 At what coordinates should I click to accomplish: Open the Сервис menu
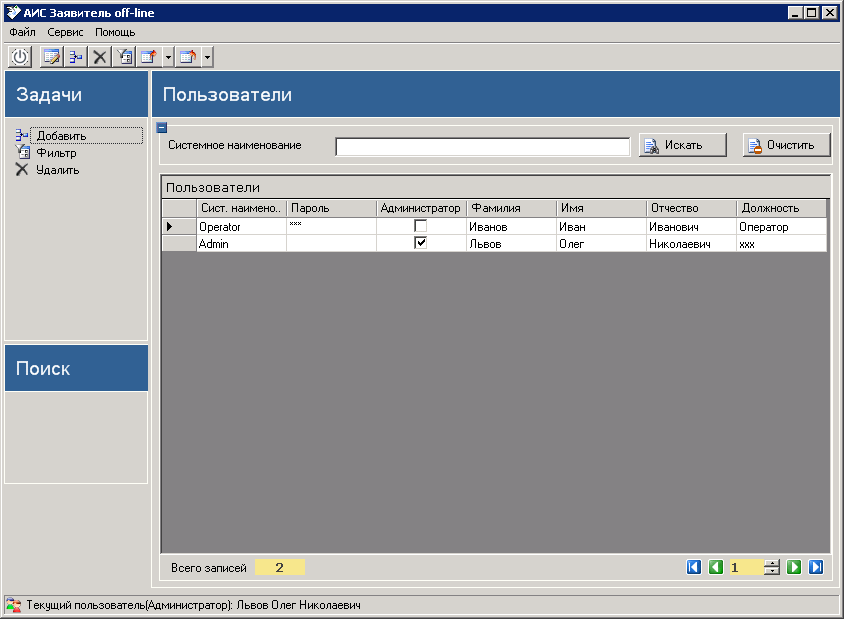coord(65,32)
